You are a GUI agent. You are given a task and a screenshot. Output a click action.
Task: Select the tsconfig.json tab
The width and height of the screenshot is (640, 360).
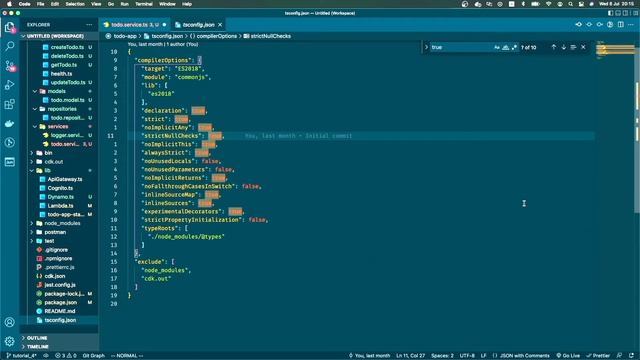(198, 25)
